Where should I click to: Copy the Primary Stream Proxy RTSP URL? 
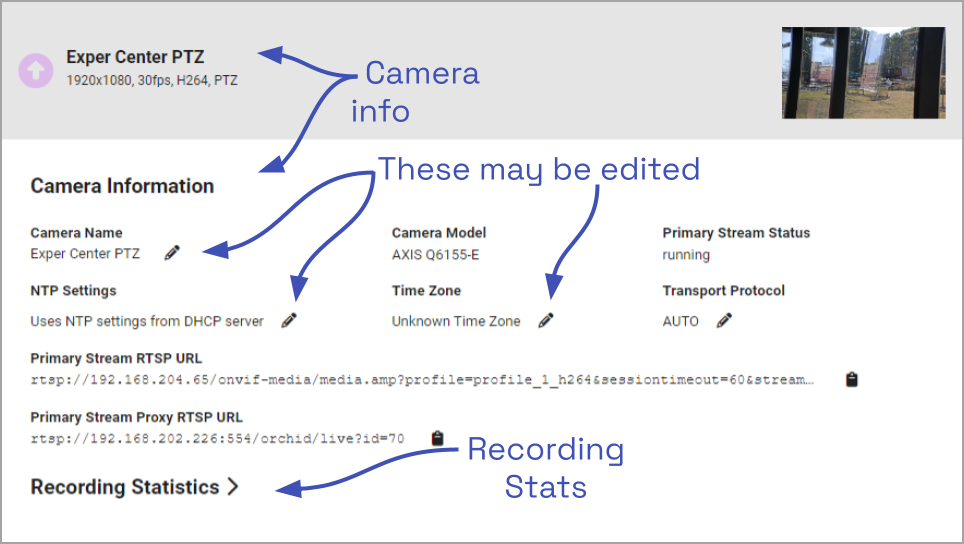tap(437, 438)
